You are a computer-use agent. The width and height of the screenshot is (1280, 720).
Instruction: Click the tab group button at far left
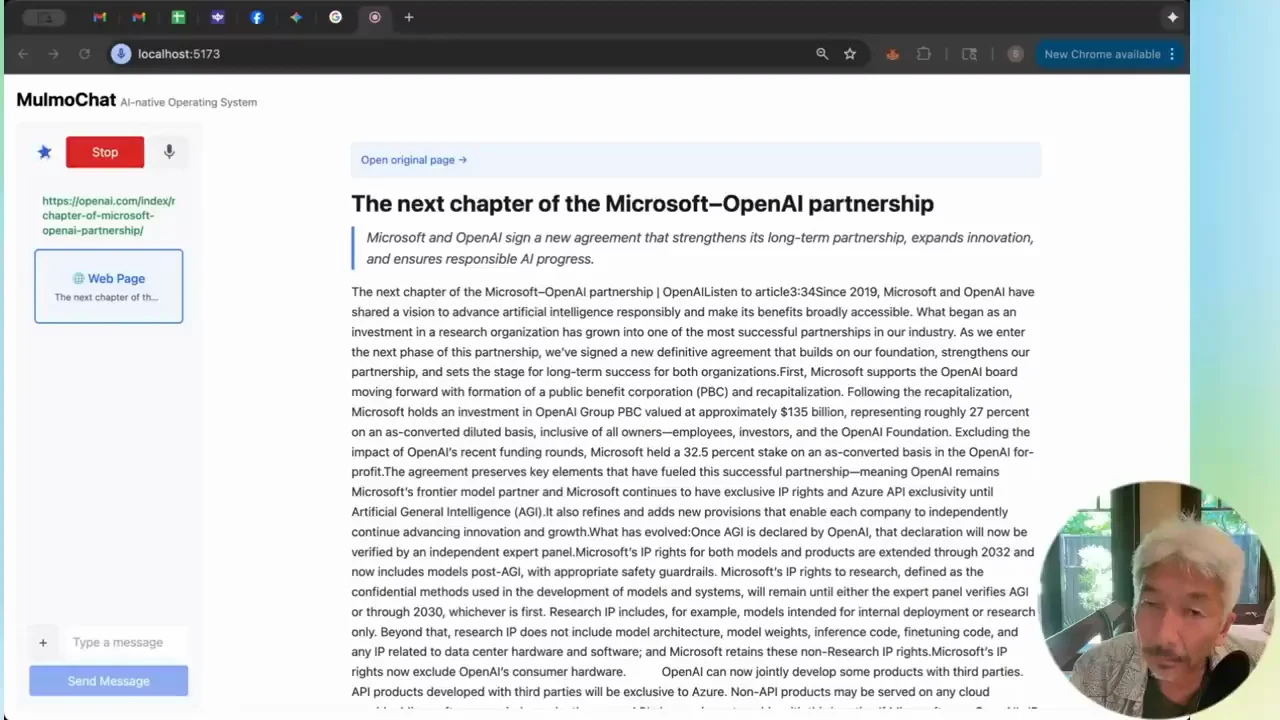tap(44, 17)
